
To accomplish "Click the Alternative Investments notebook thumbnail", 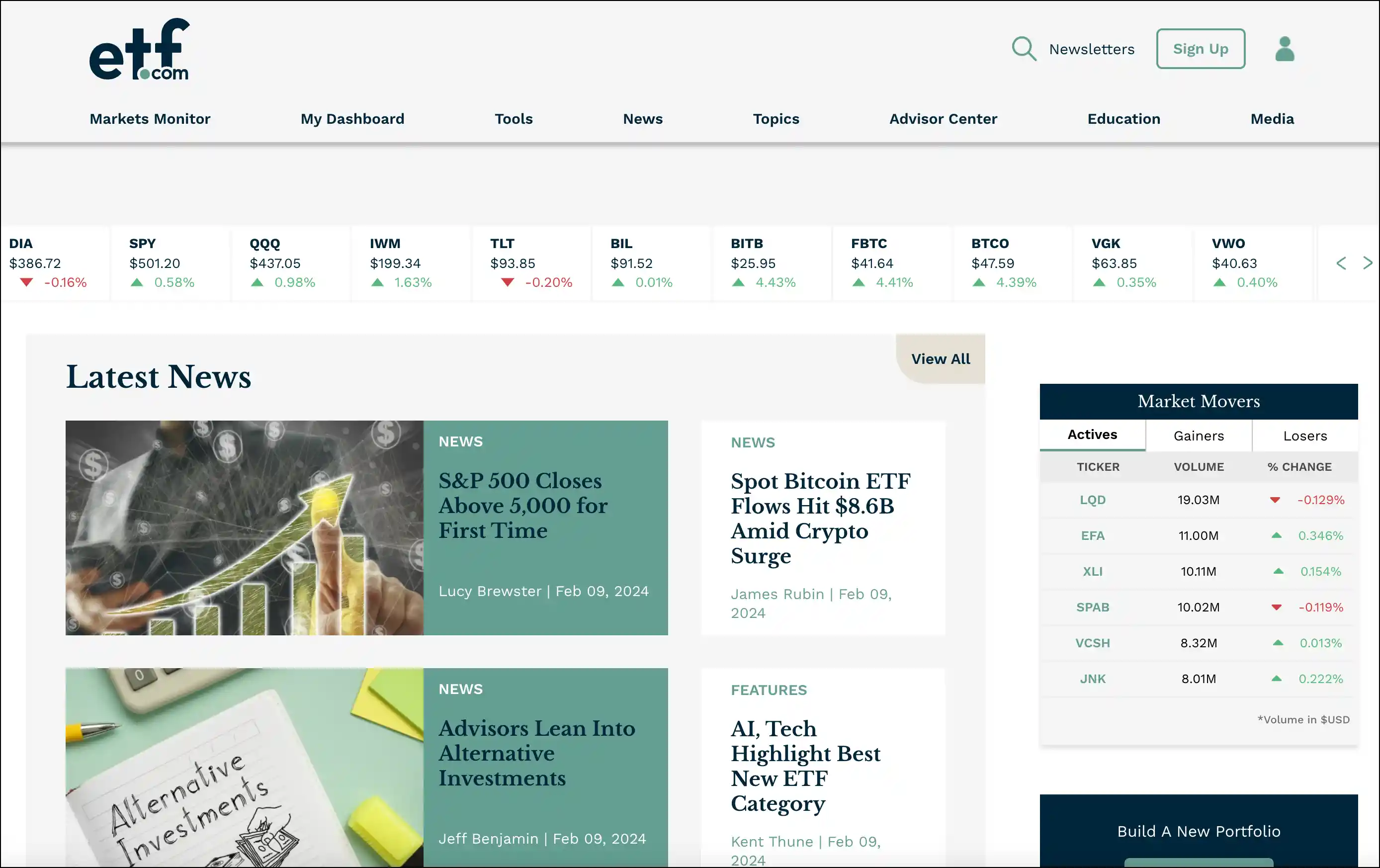I will (x=244, y=768).
